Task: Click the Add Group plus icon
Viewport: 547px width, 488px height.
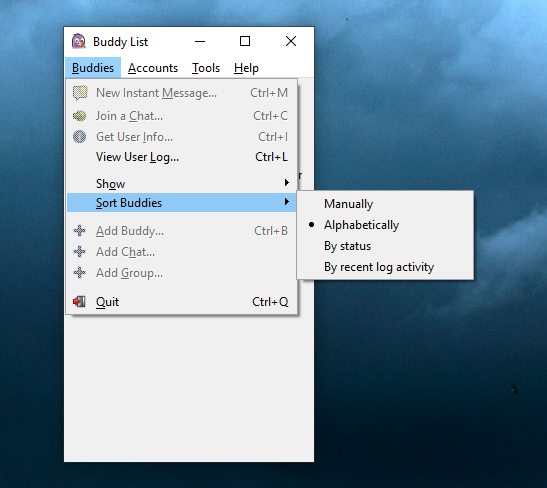Action: [x=80, y=272]
